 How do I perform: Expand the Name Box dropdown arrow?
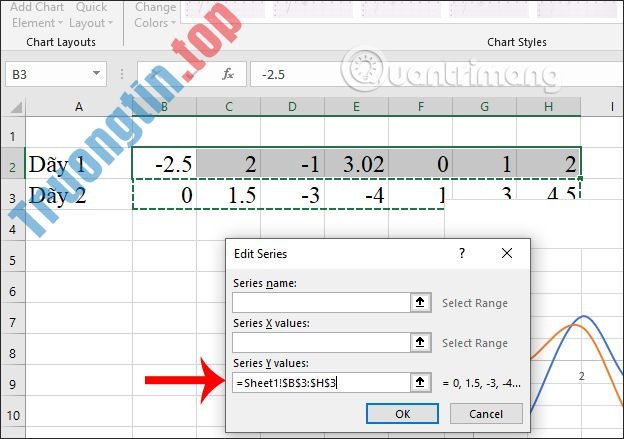96,74
